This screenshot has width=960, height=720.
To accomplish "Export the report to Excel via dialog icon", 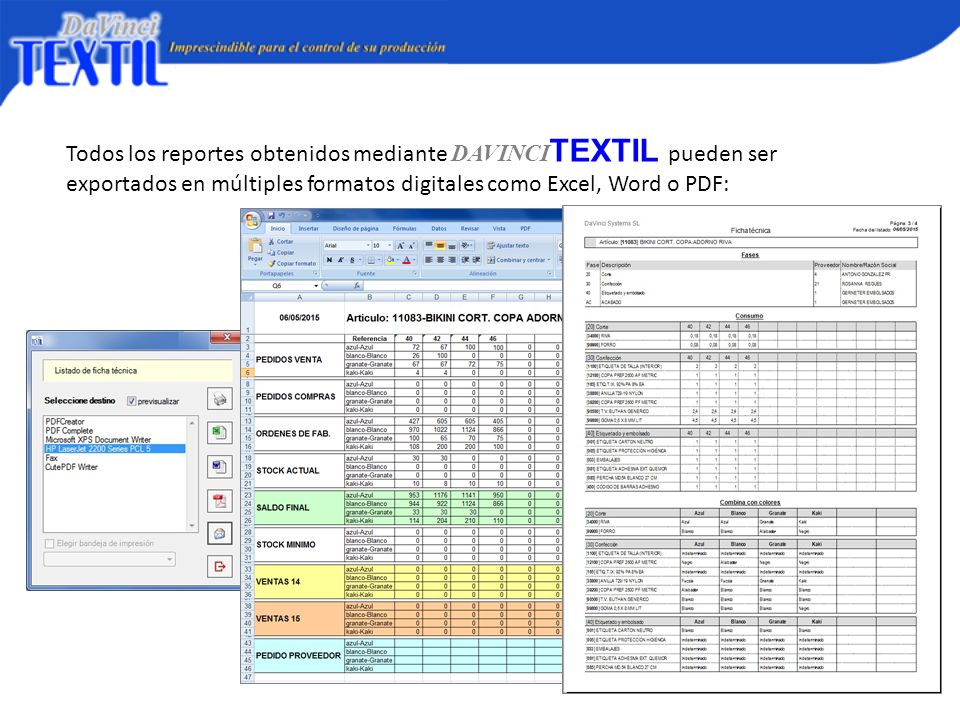I will (x=220, y=433).
